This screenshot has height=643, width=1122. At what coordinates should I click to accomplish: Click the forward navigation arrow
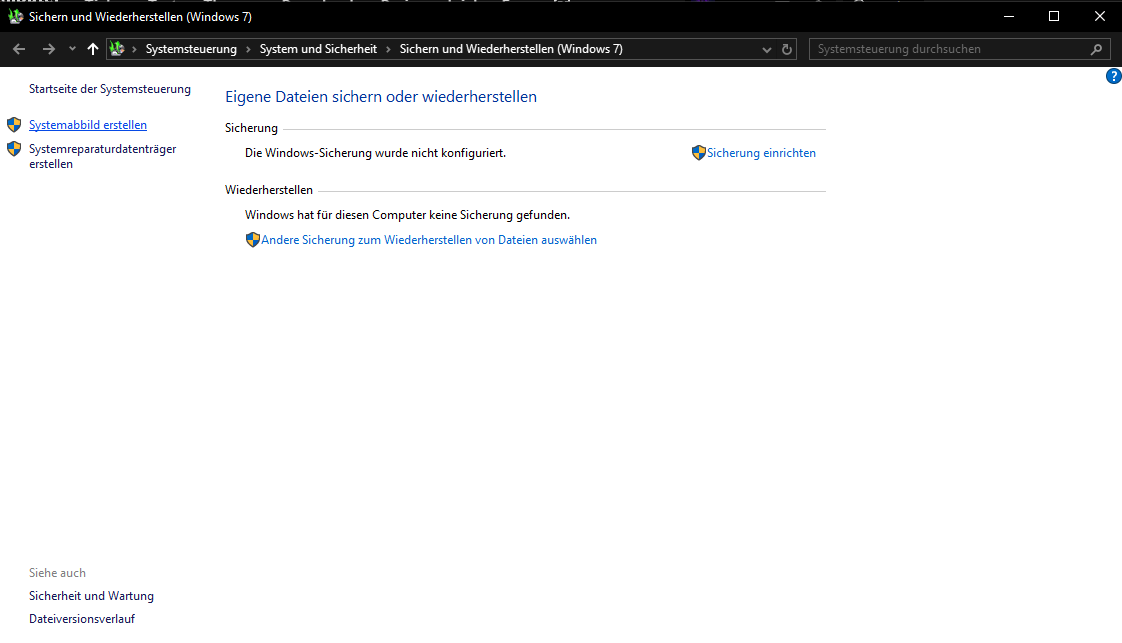pyautogui.click(x=48, y=49)
